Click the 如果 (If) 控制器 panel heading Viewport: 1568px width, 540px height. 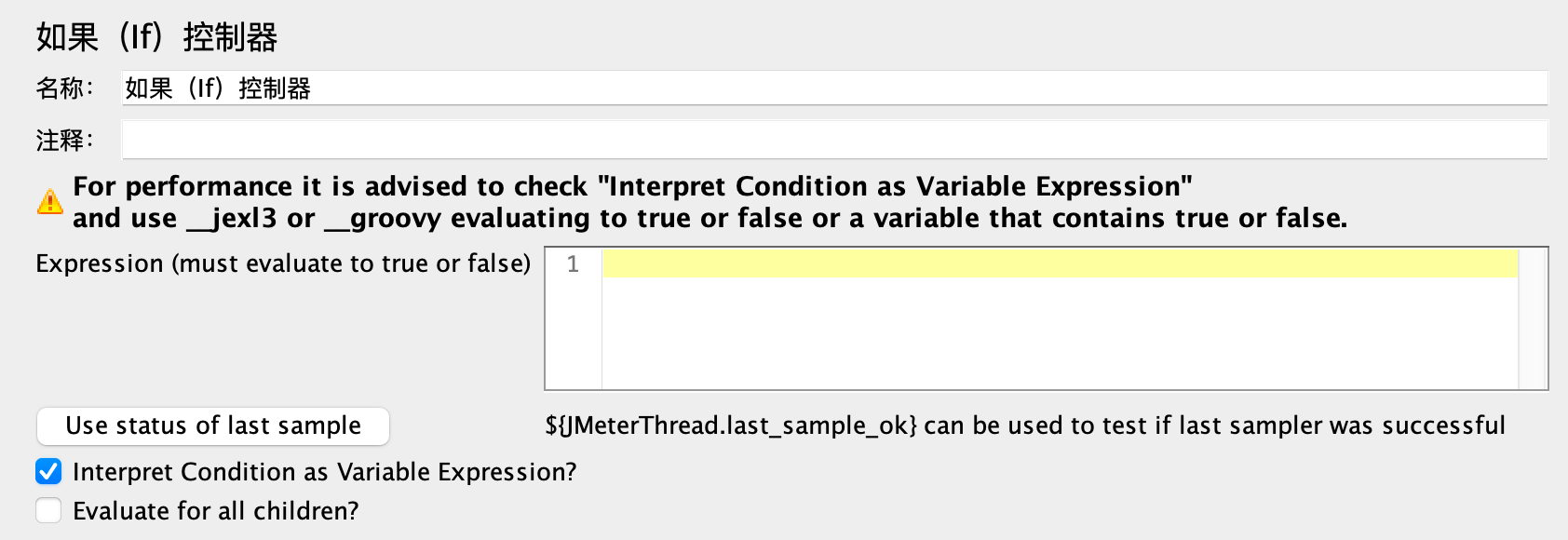coord(156,38)
